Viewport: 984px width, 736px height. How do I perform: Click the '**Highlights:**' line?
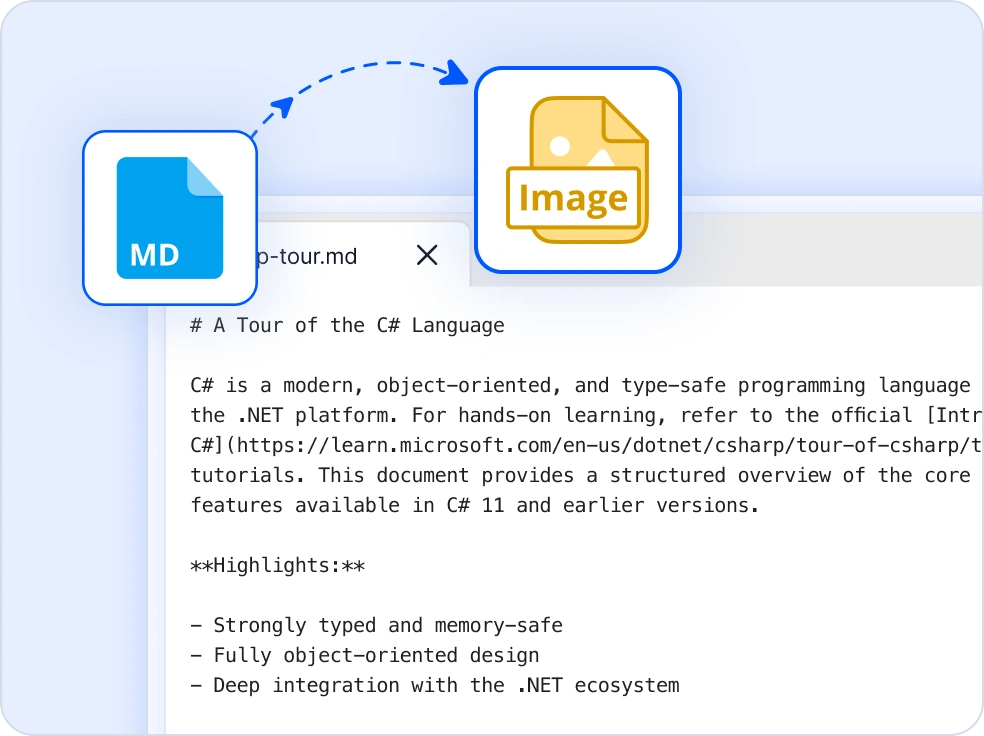click(x=277, y=565)
